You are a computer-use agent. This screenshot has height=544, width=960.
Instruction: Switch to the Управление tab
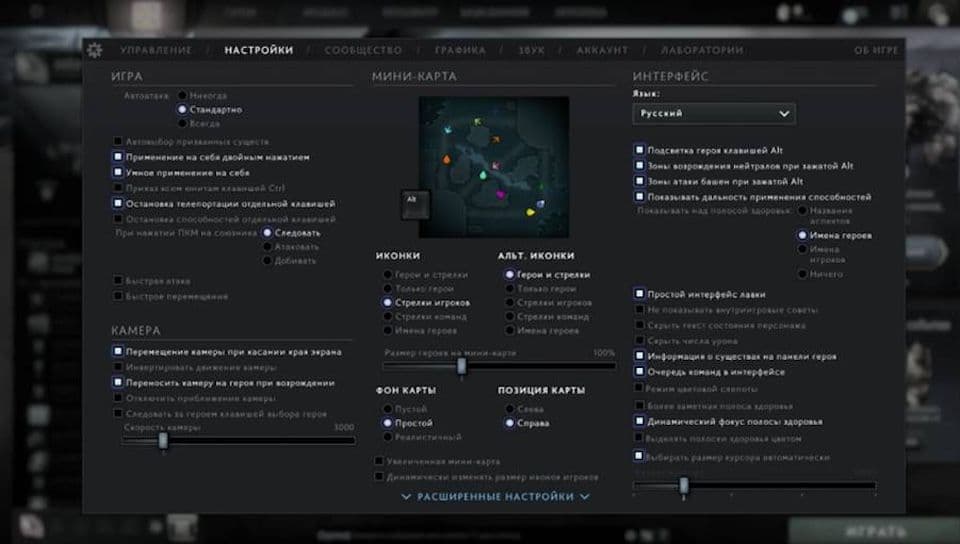pyautogui.click(x=155, y=50)
